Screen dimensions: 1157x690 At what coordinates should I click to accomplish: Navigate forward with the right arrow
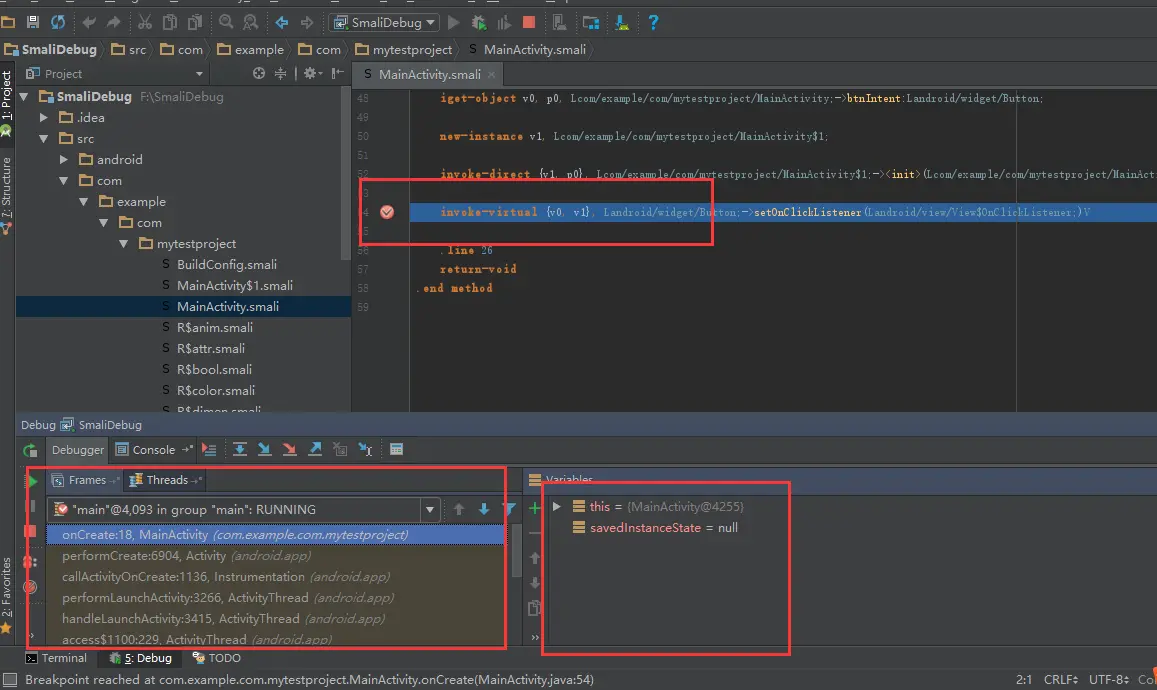point(306,23)
